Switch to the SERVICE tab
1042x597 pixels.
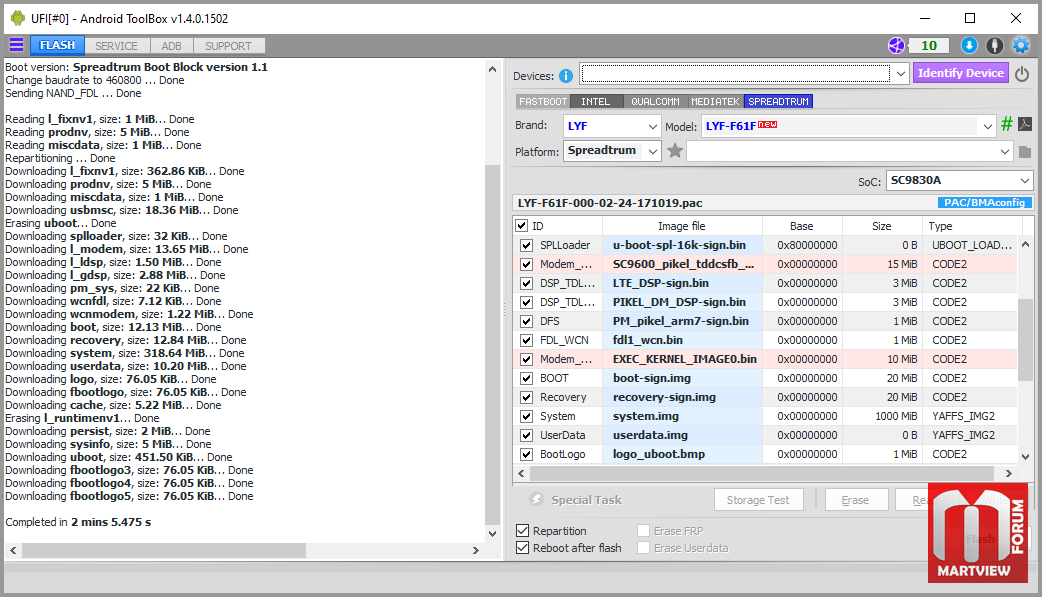click(116, 46)
